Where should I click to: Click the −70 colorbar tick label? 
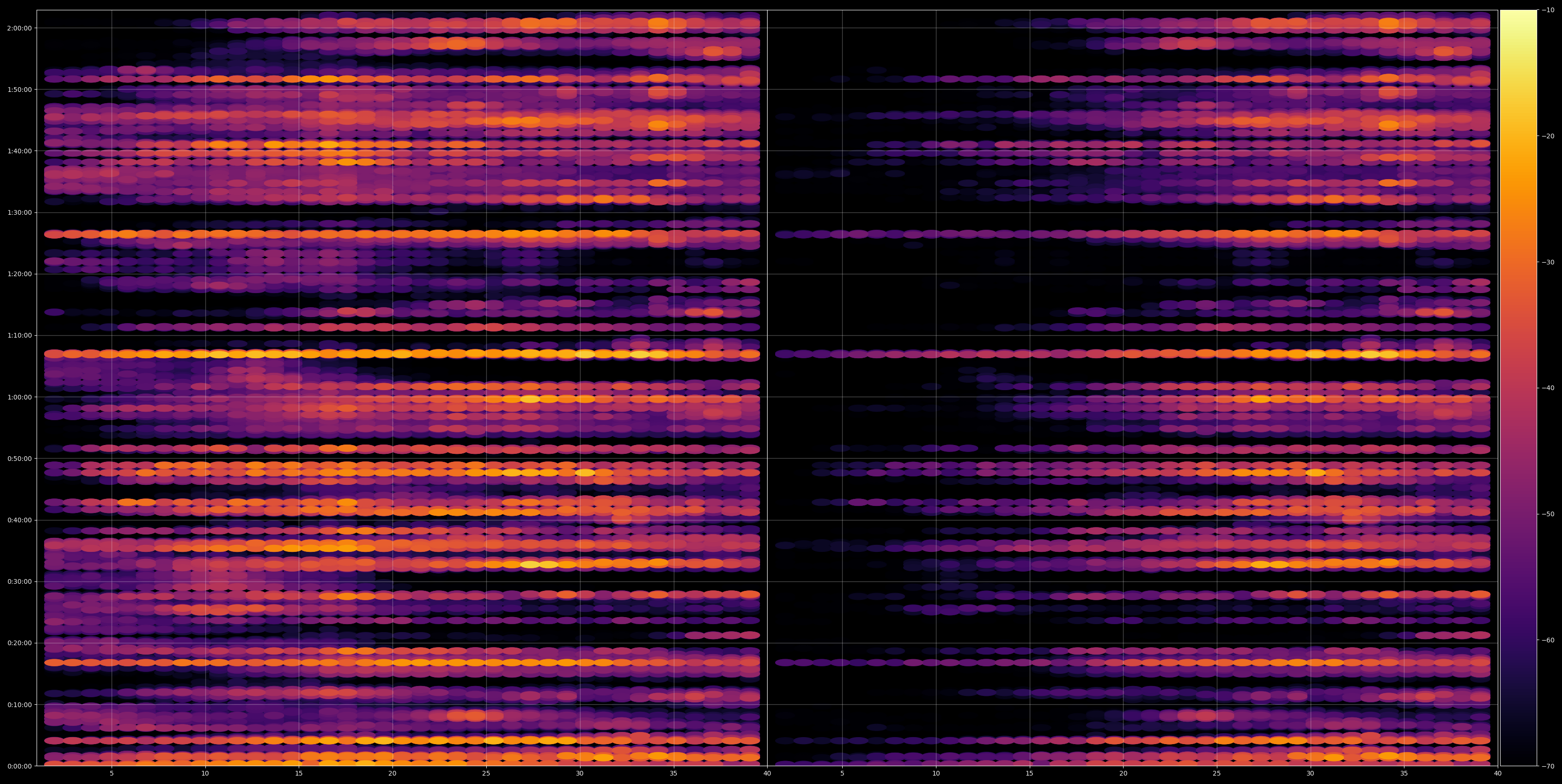pyautogui.click(x=1548, y=766)
